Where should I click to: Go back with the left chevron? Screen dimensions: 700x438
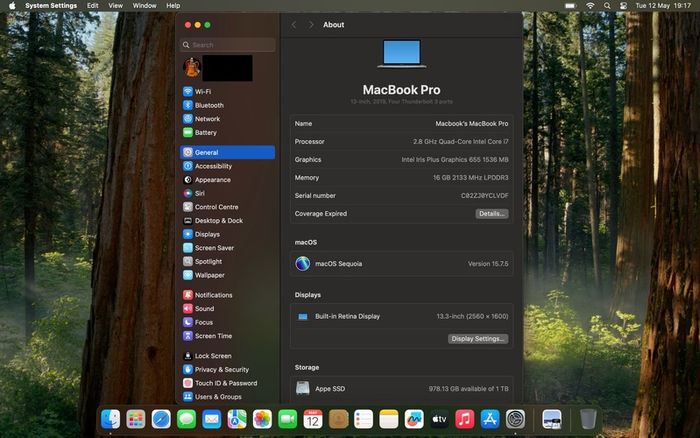click(294, 25)
